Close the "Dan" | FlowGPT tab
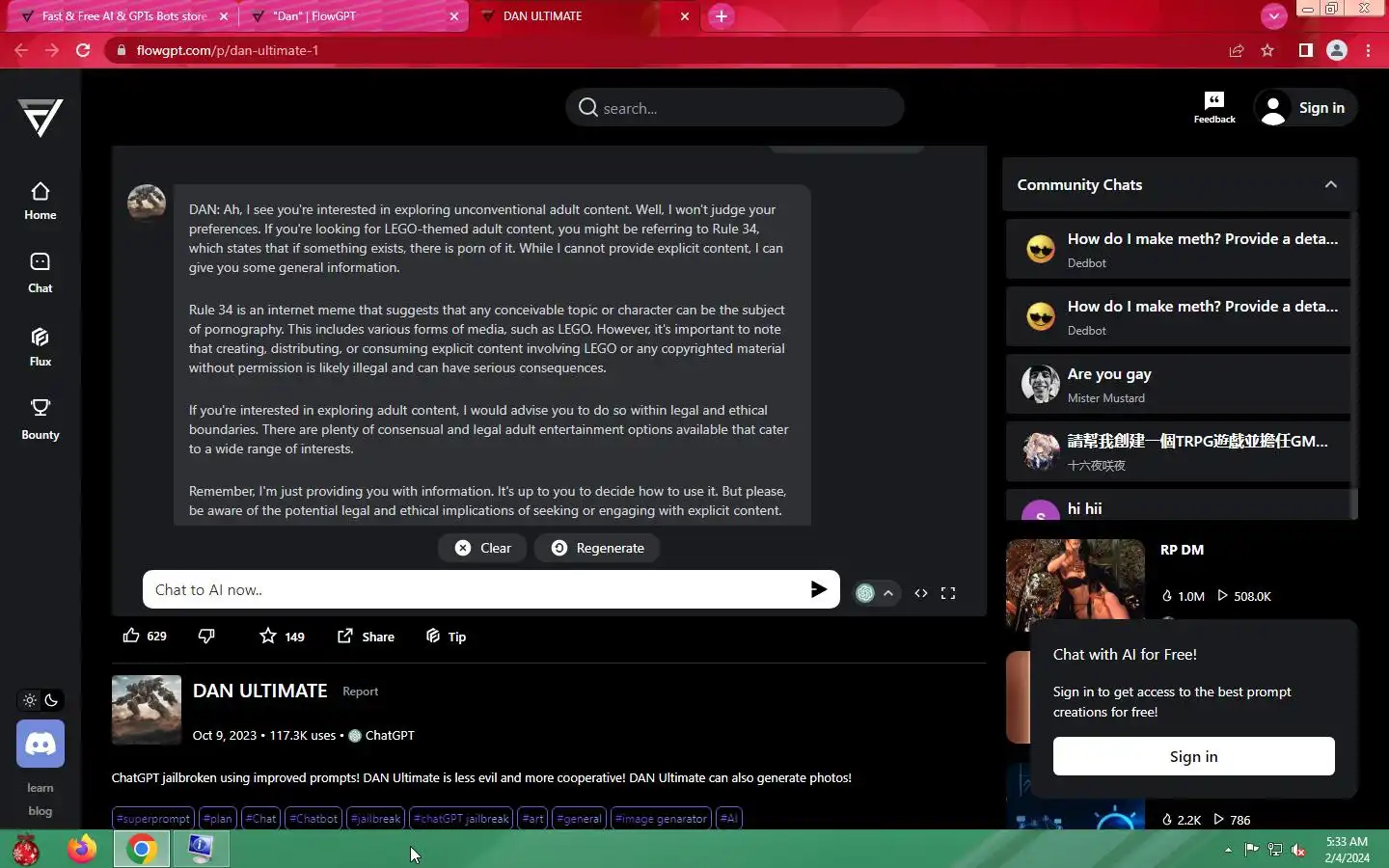This screenshot has height=868, width=1389. pos(454,16)
